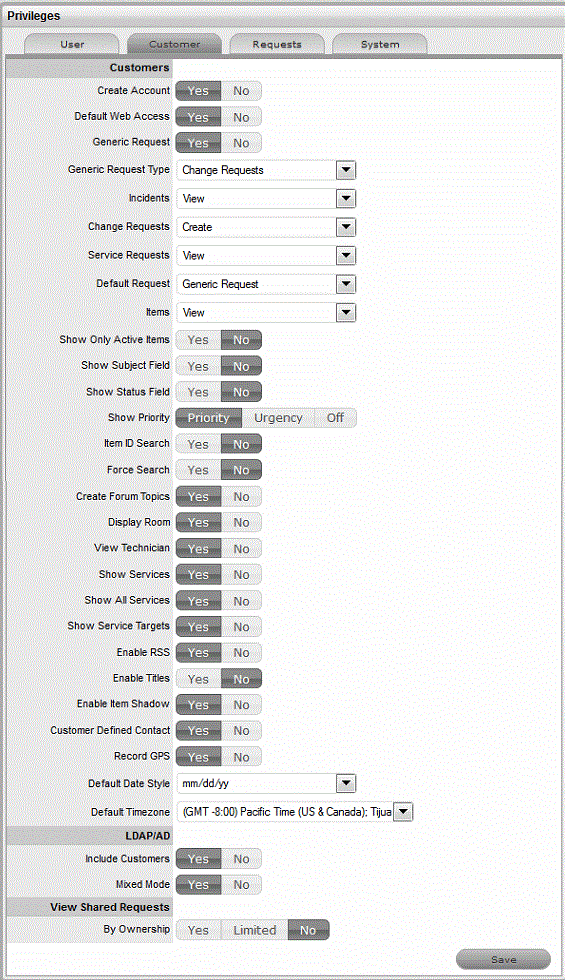The height and width of the screenshot is (980, 565).
Task: Set Create Account to No
Action: (x=241, y=91)
